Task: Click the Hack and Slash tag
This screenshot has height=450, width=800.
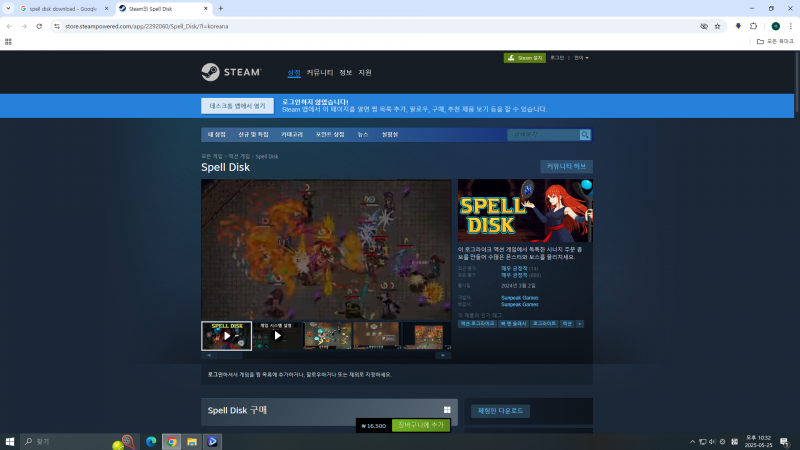Action: pos(513,324)
